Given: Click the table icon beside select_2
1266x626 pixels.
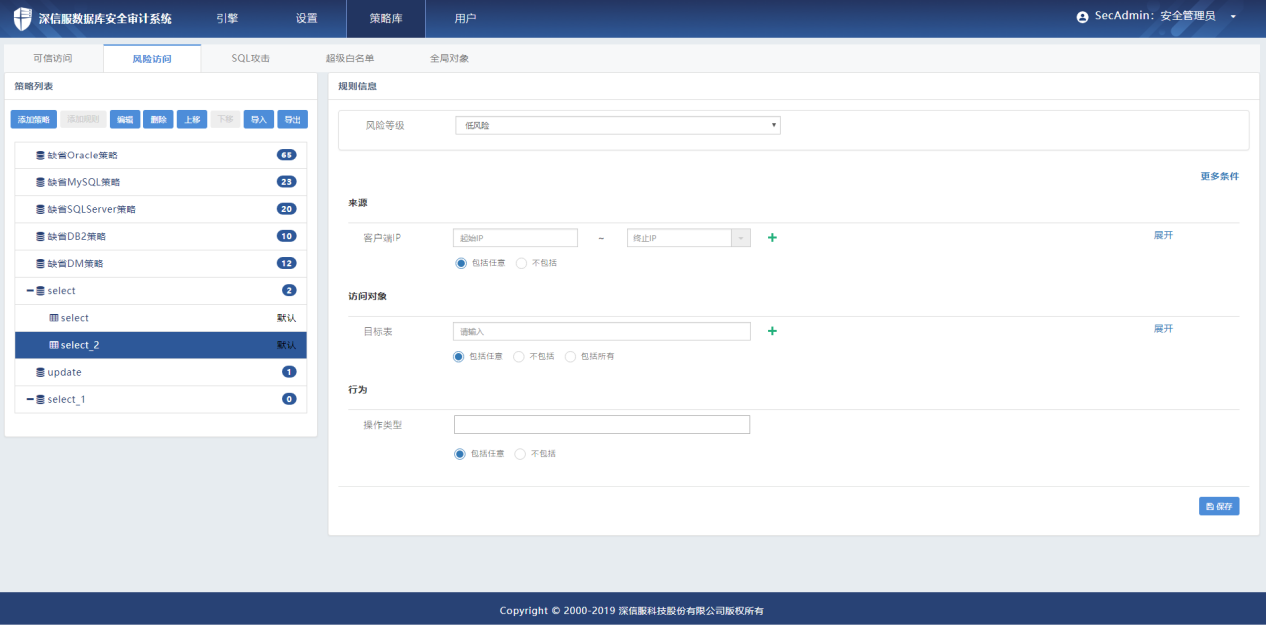Looking at the screenshot, I should [54, 345].
